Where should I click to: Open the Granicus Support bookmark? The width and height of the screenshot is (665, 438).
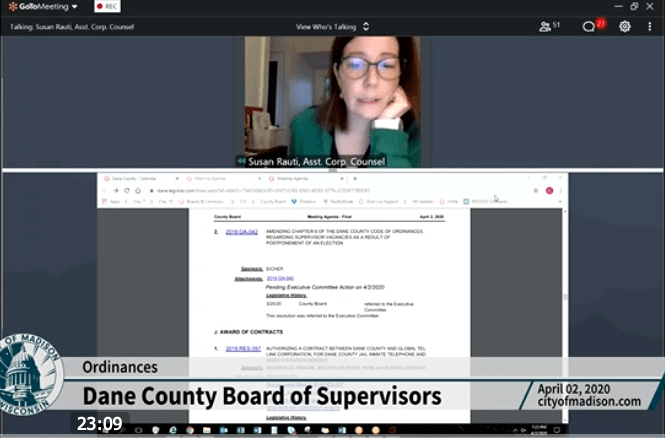tap(379, 202)
